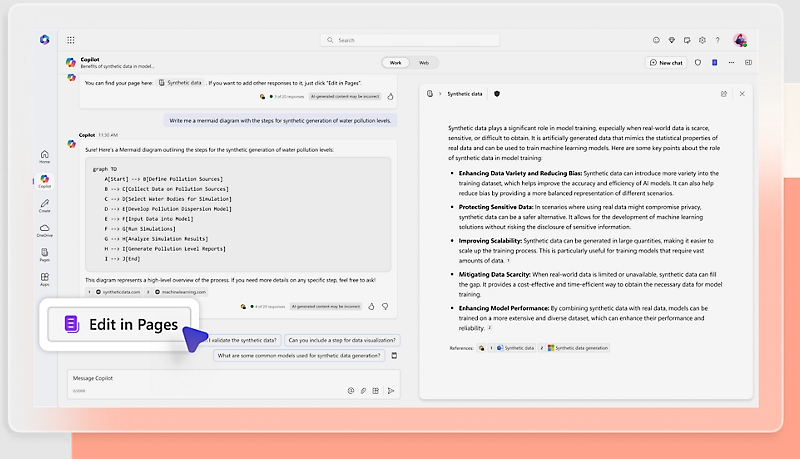800x459 pixels.
Task: Open the more options ellipsis menu
Action: point(731,63)
